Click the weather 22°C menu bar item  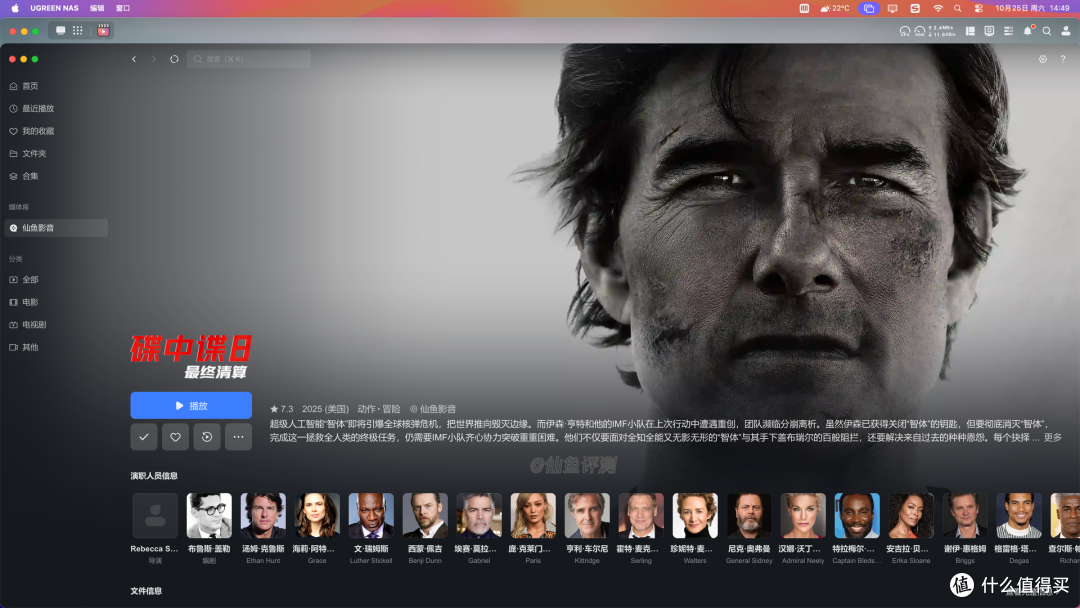tap(835, 8)
